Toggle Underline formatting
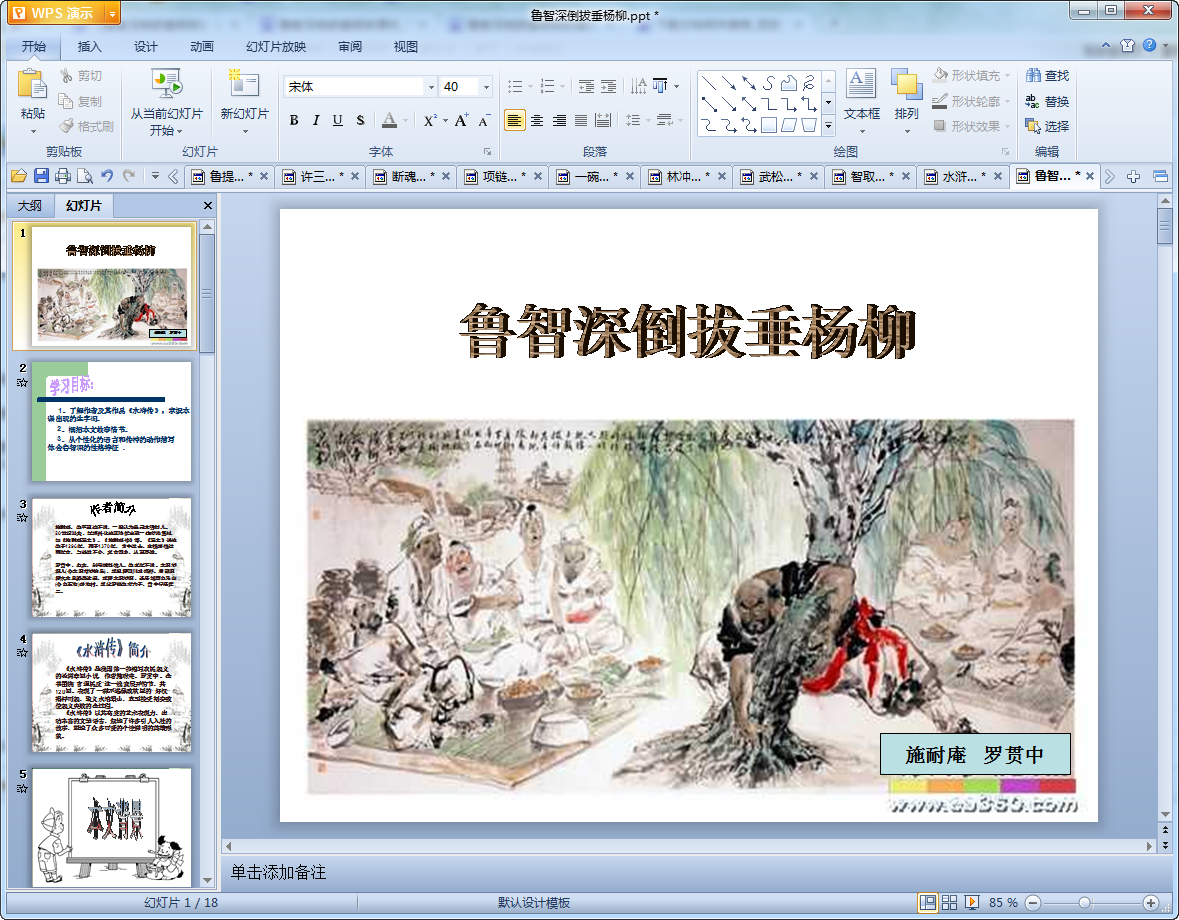Image resolution: width=1179 pixels, height=920 pixels. point(338,120)
